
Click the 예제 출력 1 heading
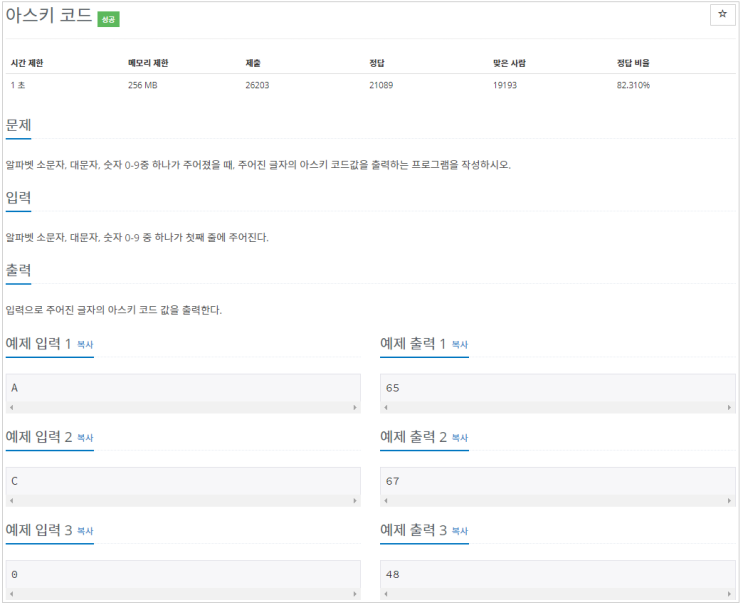point(413,343)
